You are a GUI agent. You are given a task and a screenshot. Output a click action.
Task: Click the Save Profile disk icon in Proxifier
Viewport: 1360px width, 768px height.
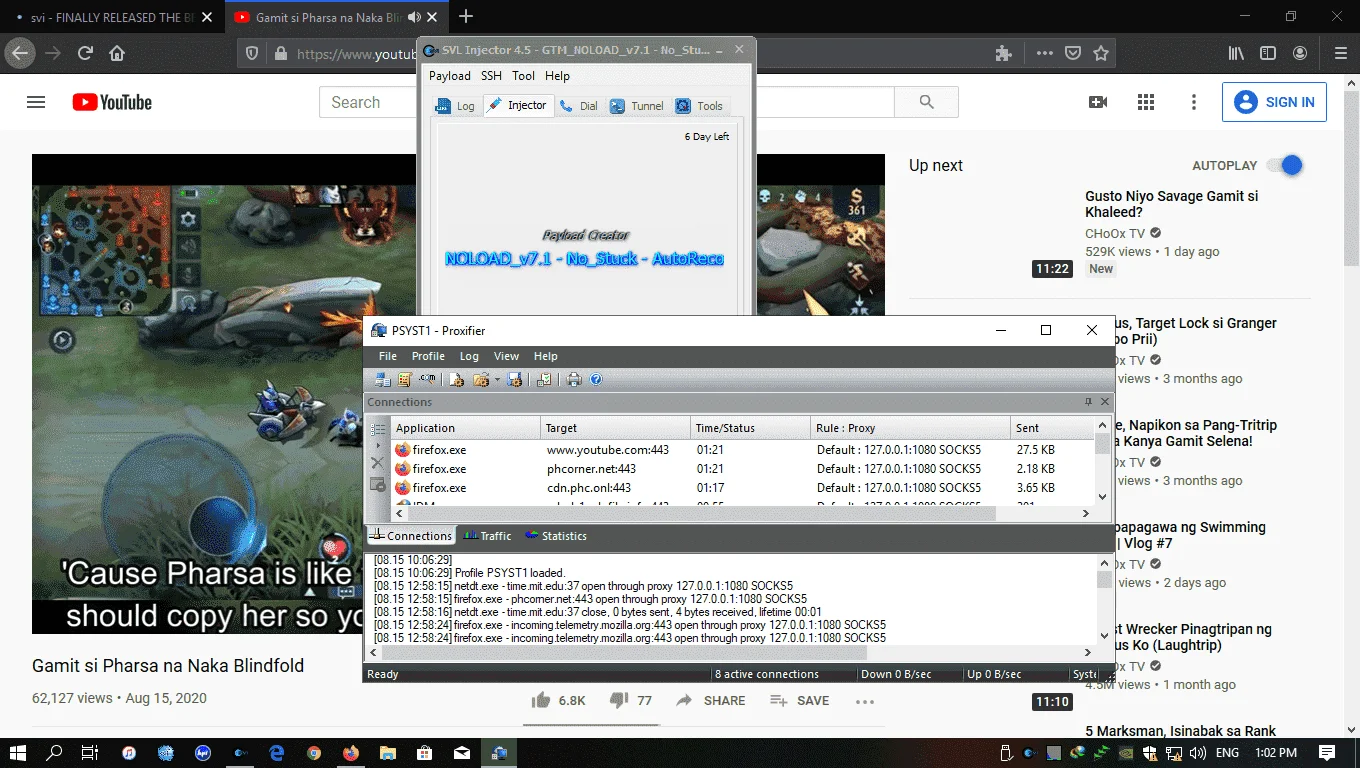(515, 379)
